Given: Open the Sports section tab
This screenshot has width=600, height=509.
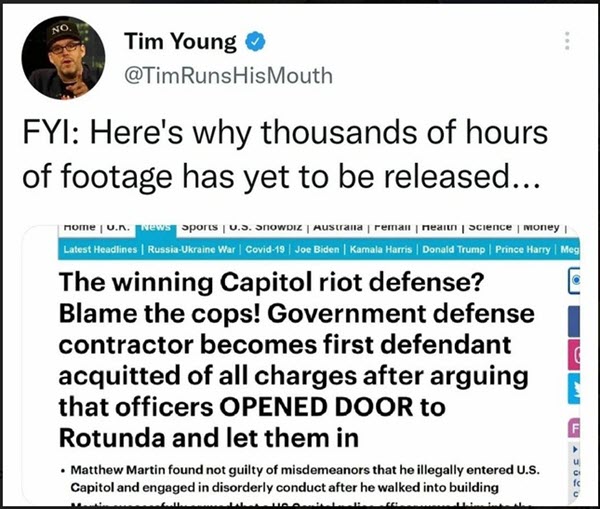Looking at the screenshot, I should (x=199, y=227).
